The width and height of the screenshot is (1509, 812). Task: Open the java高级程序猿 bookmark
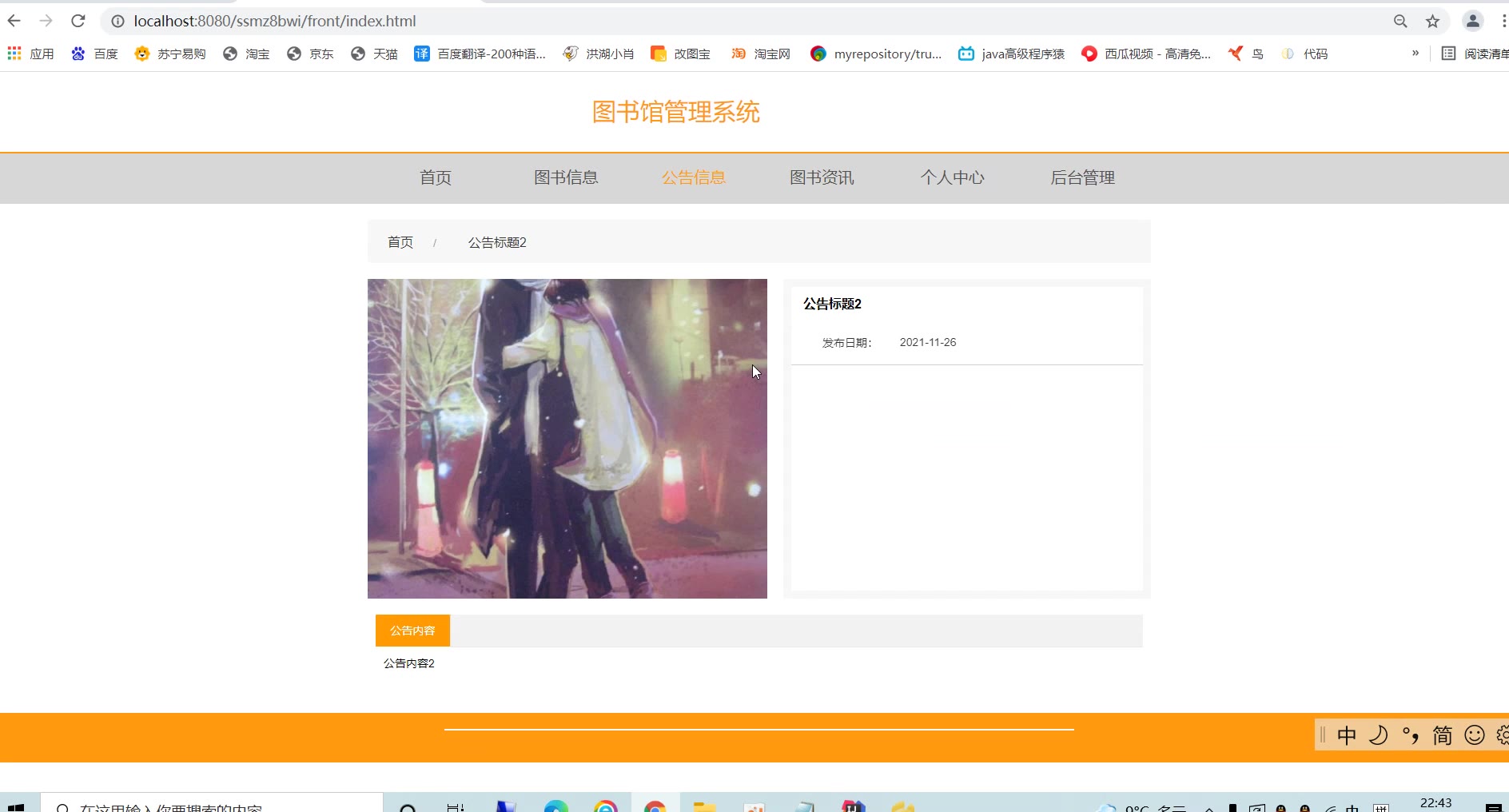1012,54
